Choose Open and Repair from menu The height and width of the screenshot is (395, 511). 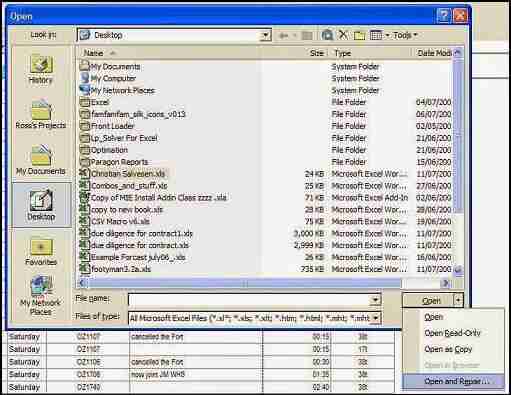click(x=456, y=381)
